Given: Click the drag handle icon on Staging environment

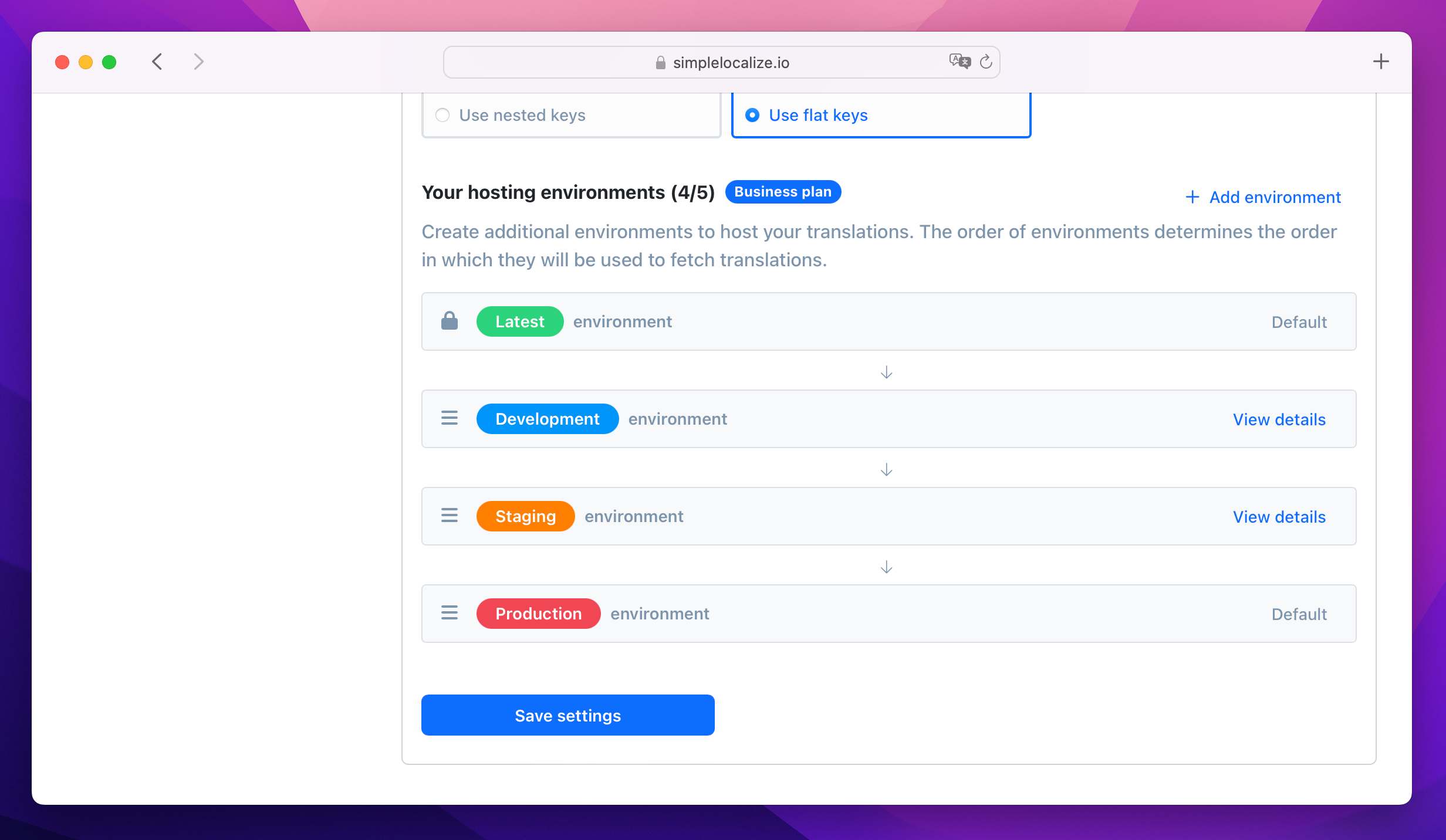Looking at the screenshot, I should click(x=449, y=516).
